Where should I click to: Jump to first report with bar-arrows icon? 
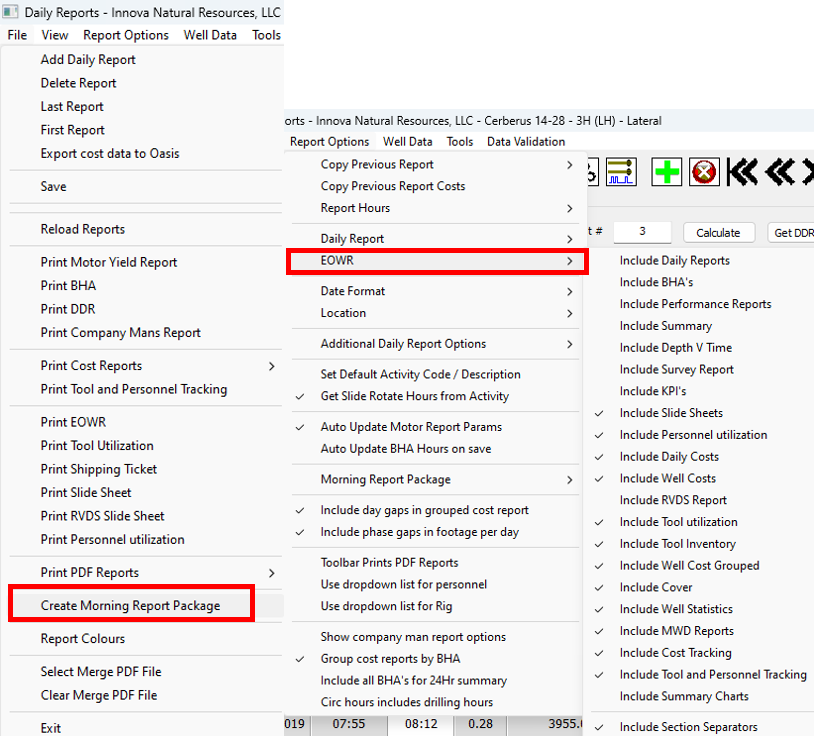[742, 172]
